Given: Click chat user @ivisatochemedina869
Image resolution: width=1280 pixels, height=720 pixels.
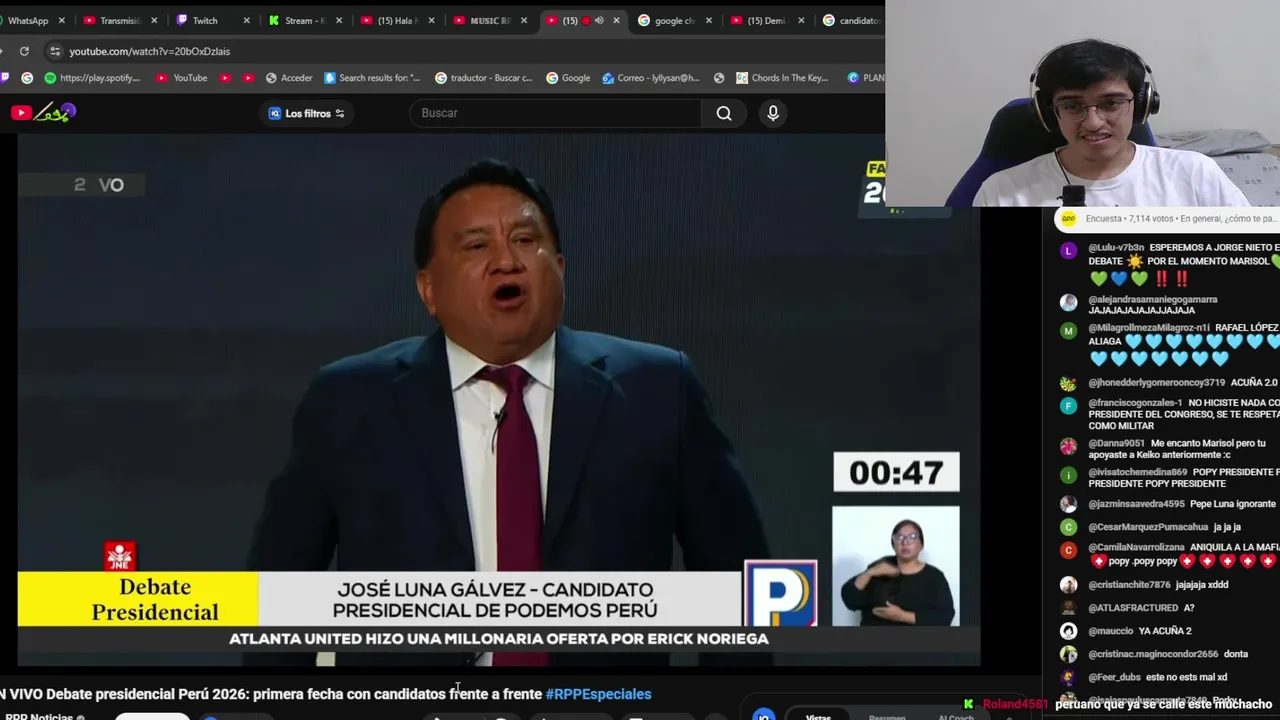Looking at the screenshot, I should (x=1138, y=472).
